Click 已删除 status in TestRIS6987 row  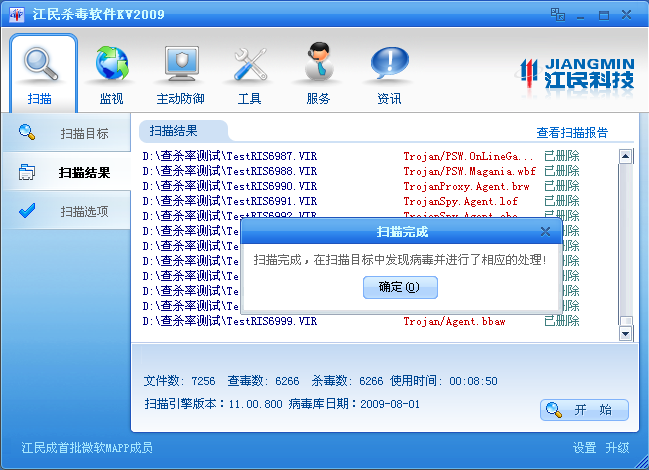[562, 156]
